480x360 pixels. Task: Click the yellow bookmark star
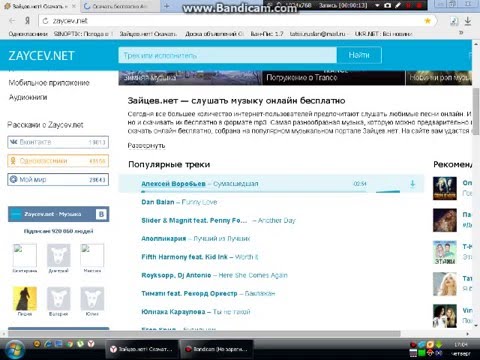(x=427, y=21)
